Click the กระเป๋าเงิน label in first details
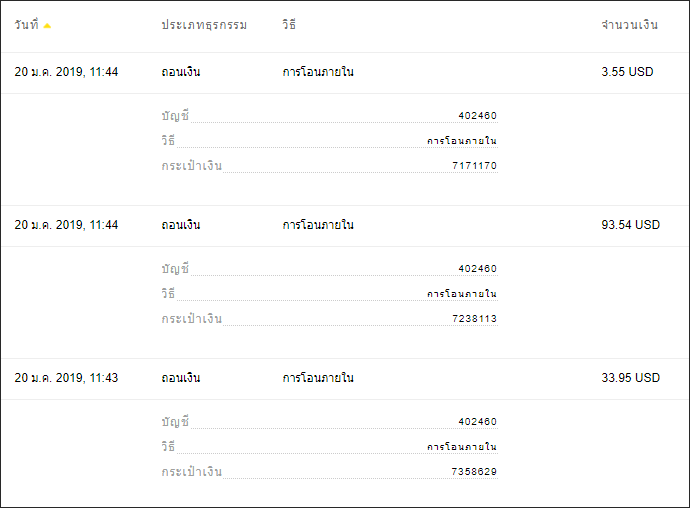This screenshot has width=690, height=508. tap(191, 166)
